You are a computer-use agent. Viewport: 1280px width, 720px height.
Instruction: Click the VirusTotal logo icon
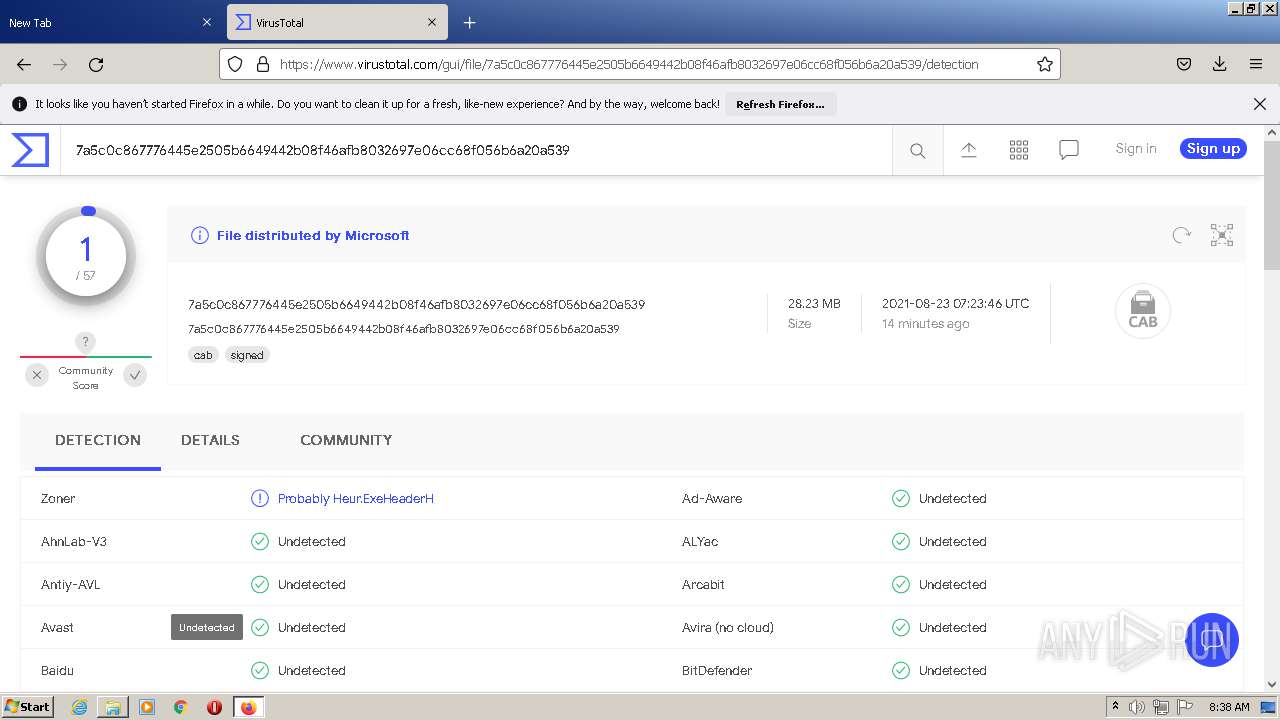tap(30, 150)
